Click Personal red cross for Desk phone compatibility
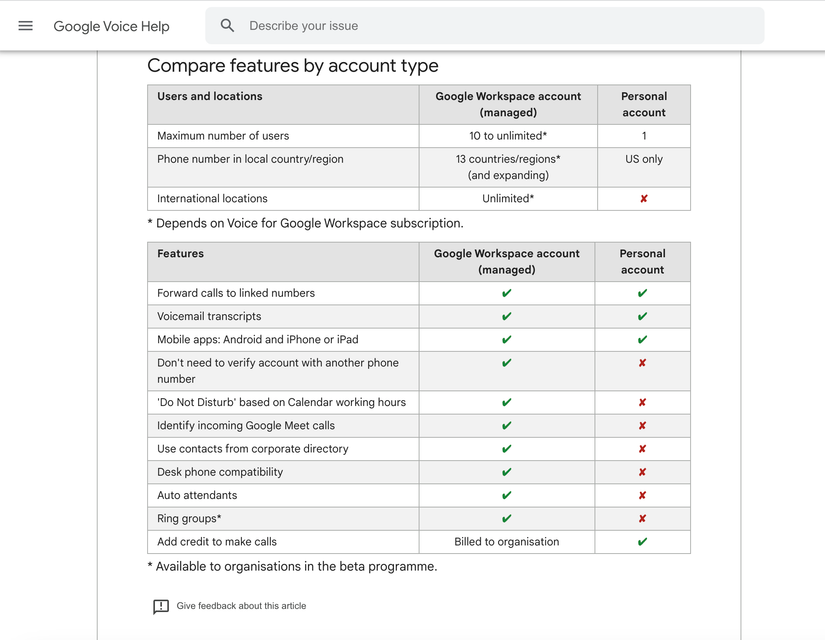The height and width of the screenshot is (640, 825). [642, 472]
